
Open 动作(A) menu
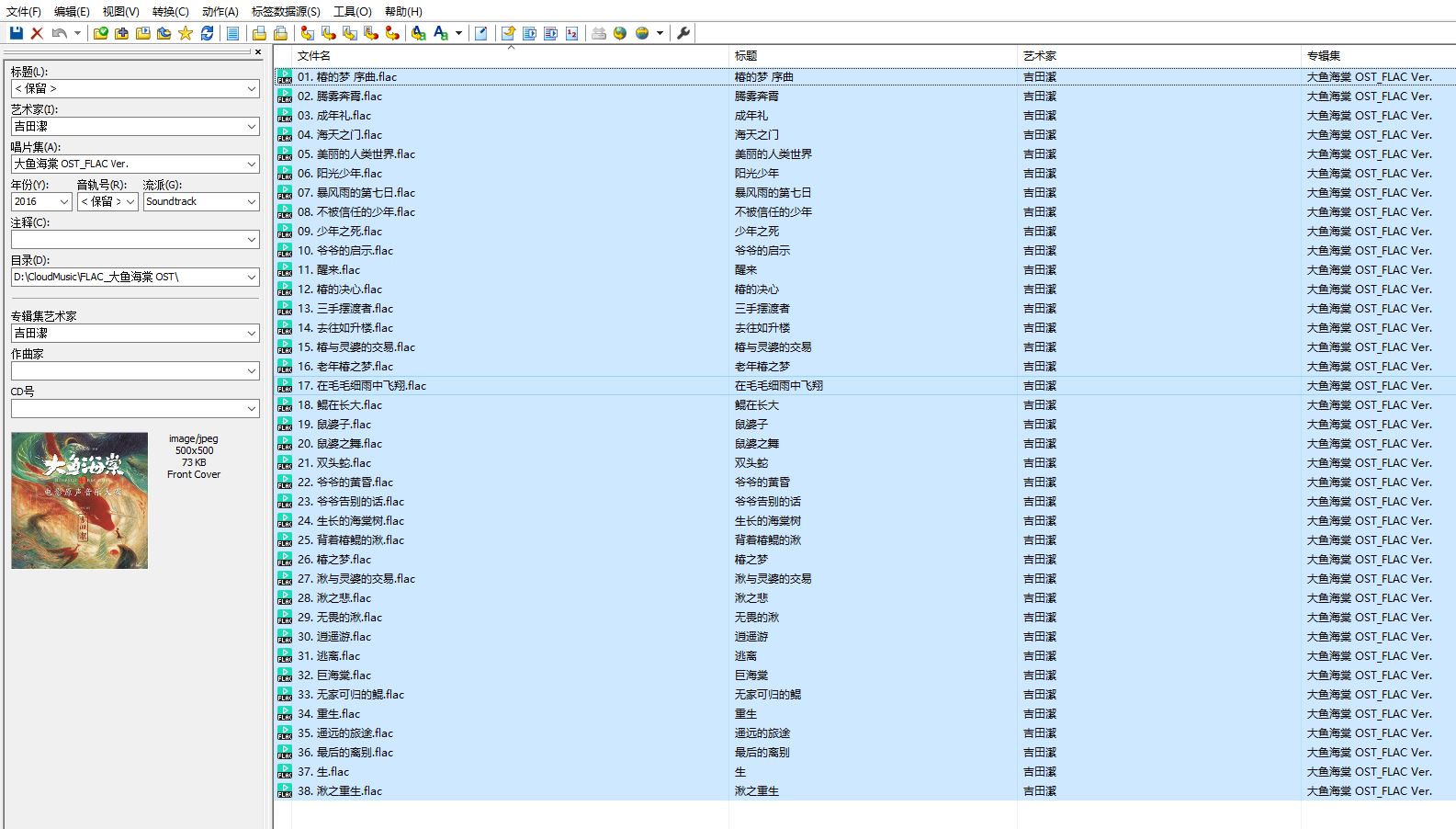coord(220,11)
